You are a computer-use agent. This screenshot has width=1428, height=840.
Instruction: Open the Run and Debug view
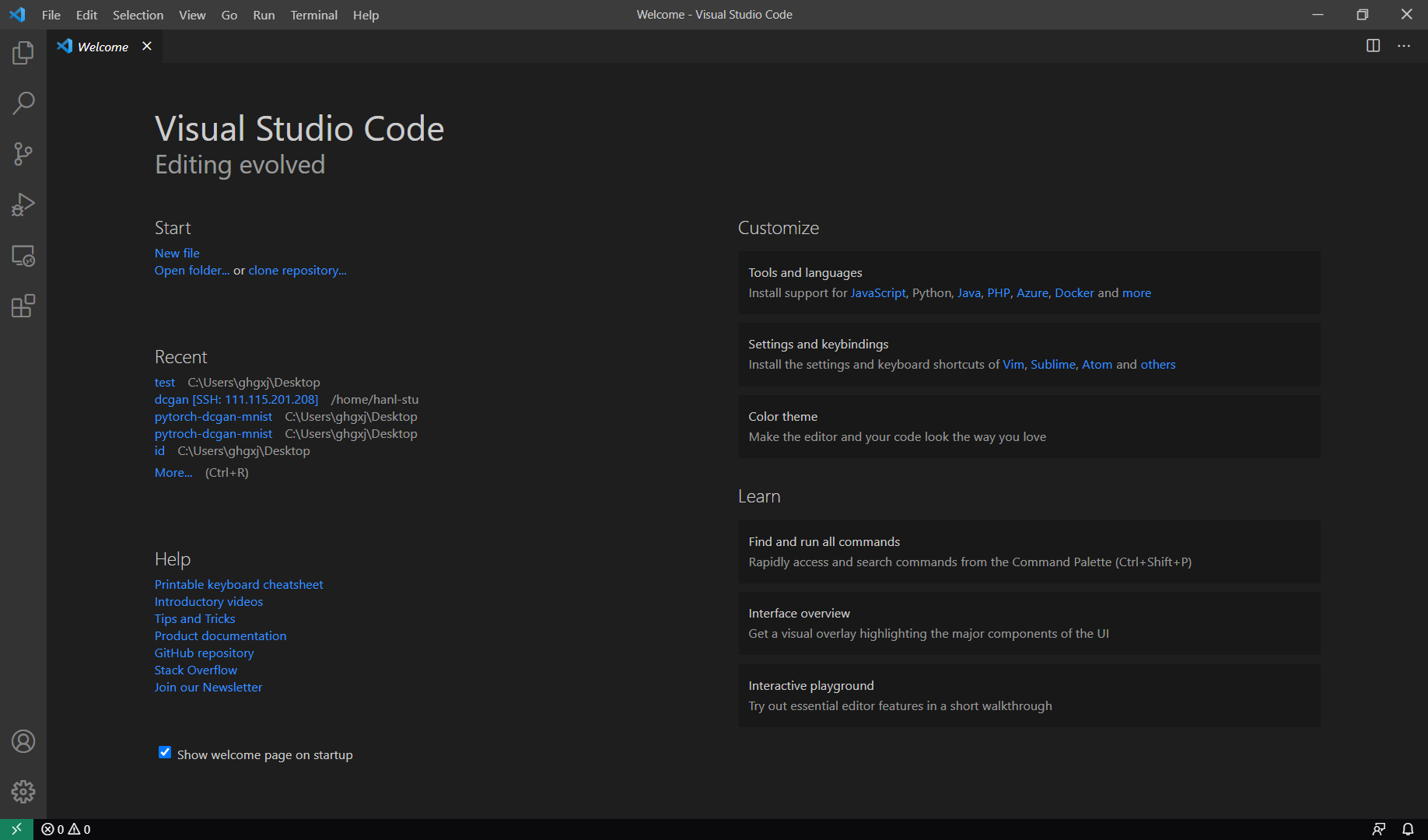coord(23,205)
